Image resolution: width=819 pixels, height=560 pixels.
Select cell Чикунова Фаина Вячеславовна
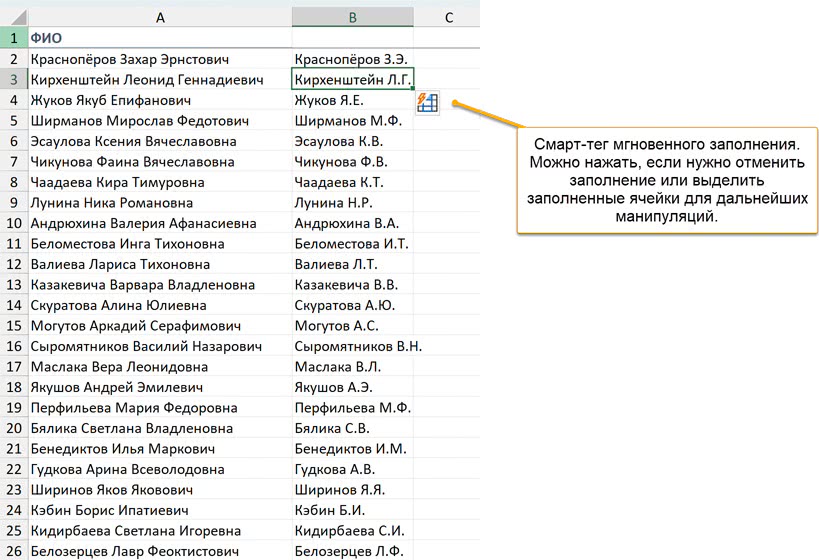pos(160,161)
